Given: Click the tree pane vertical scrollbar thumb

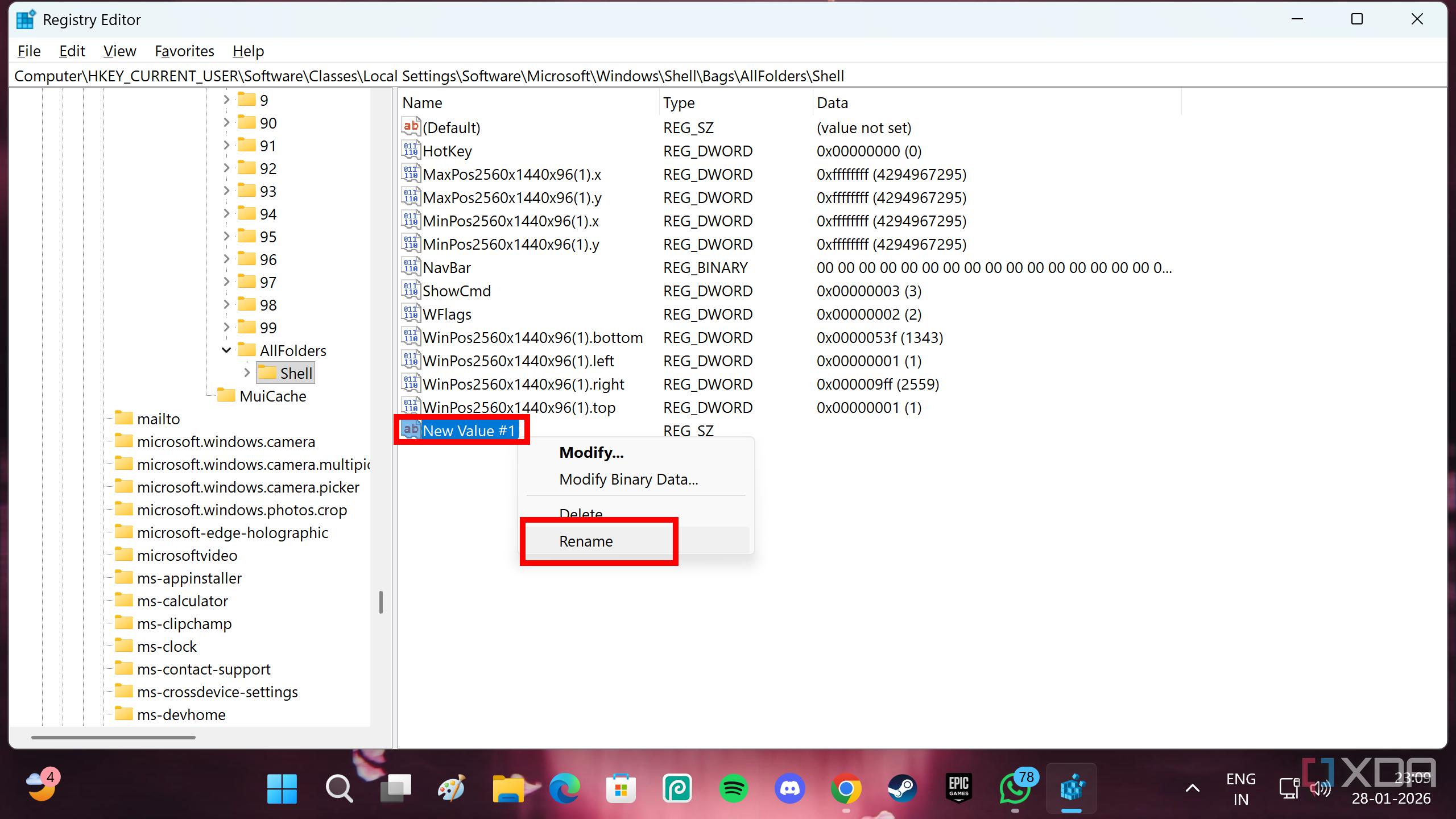Looking at the screenshot, I should 380,602.
